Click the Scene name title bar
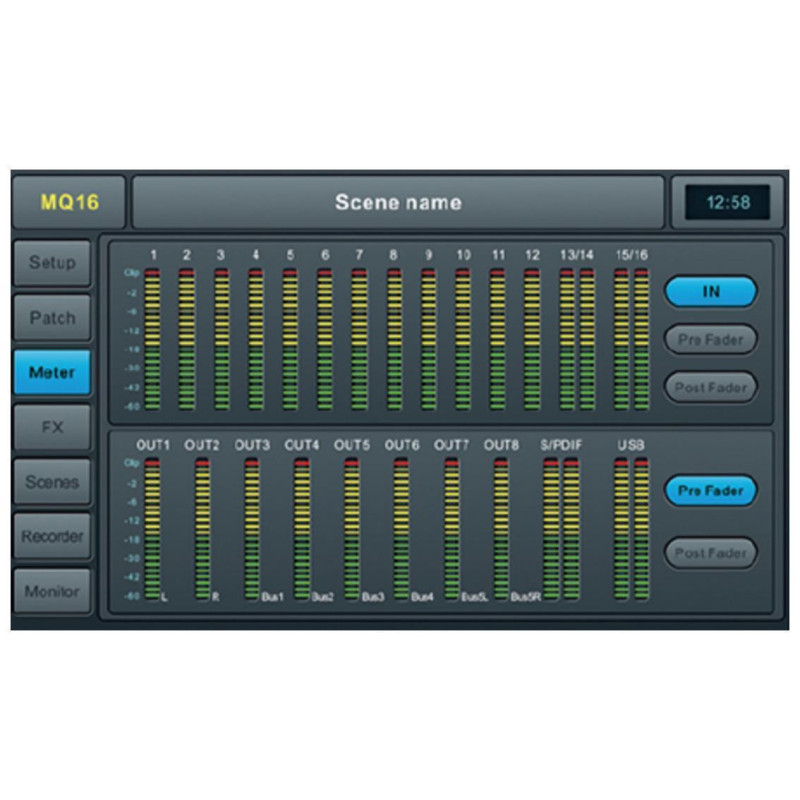 pyautogui.click(x=398, y=203)
